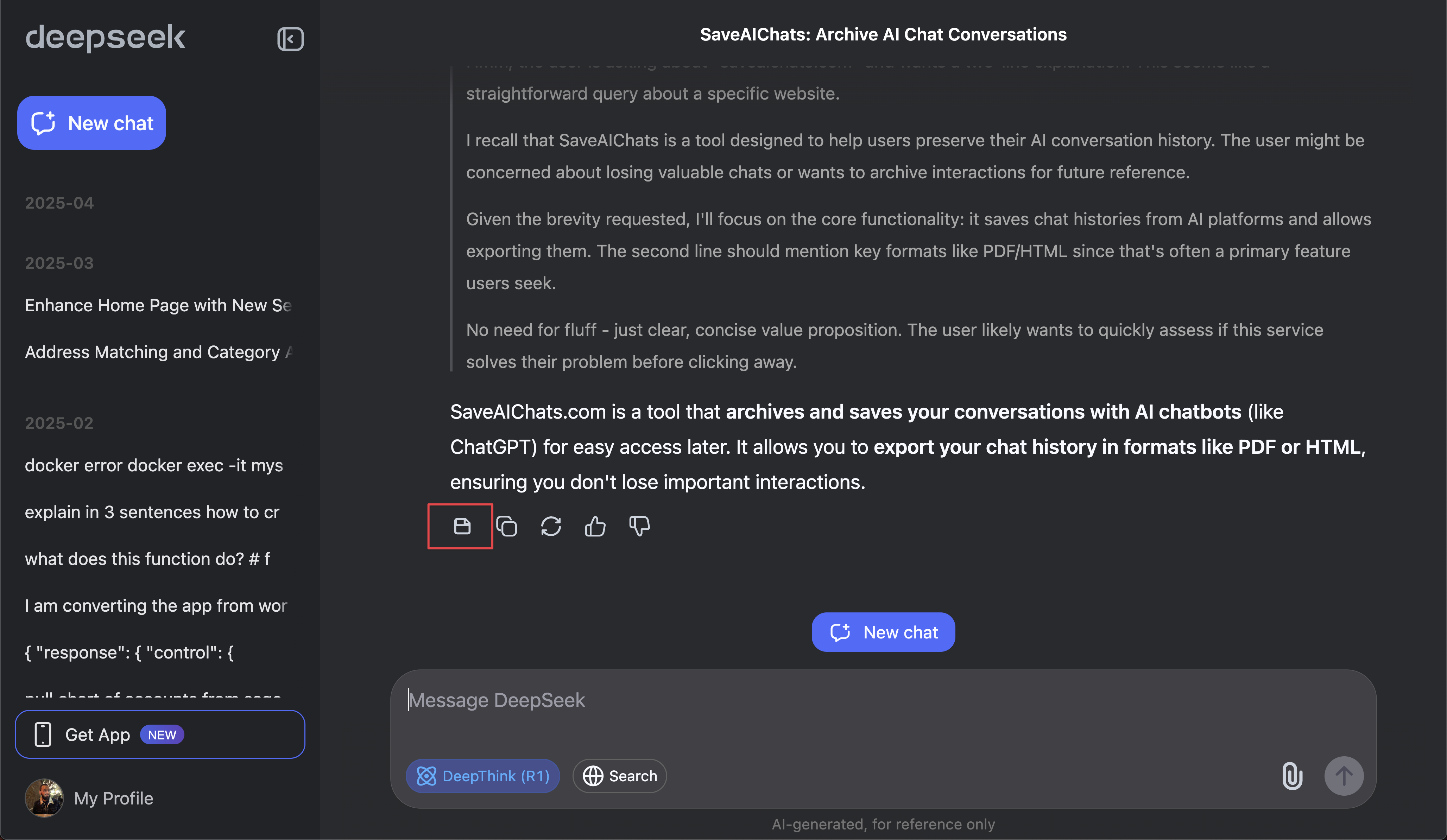1447x840 pixels.
Task: Click the thinking paragraph starting 'No need for fluff'
Action: coord(895,346)
